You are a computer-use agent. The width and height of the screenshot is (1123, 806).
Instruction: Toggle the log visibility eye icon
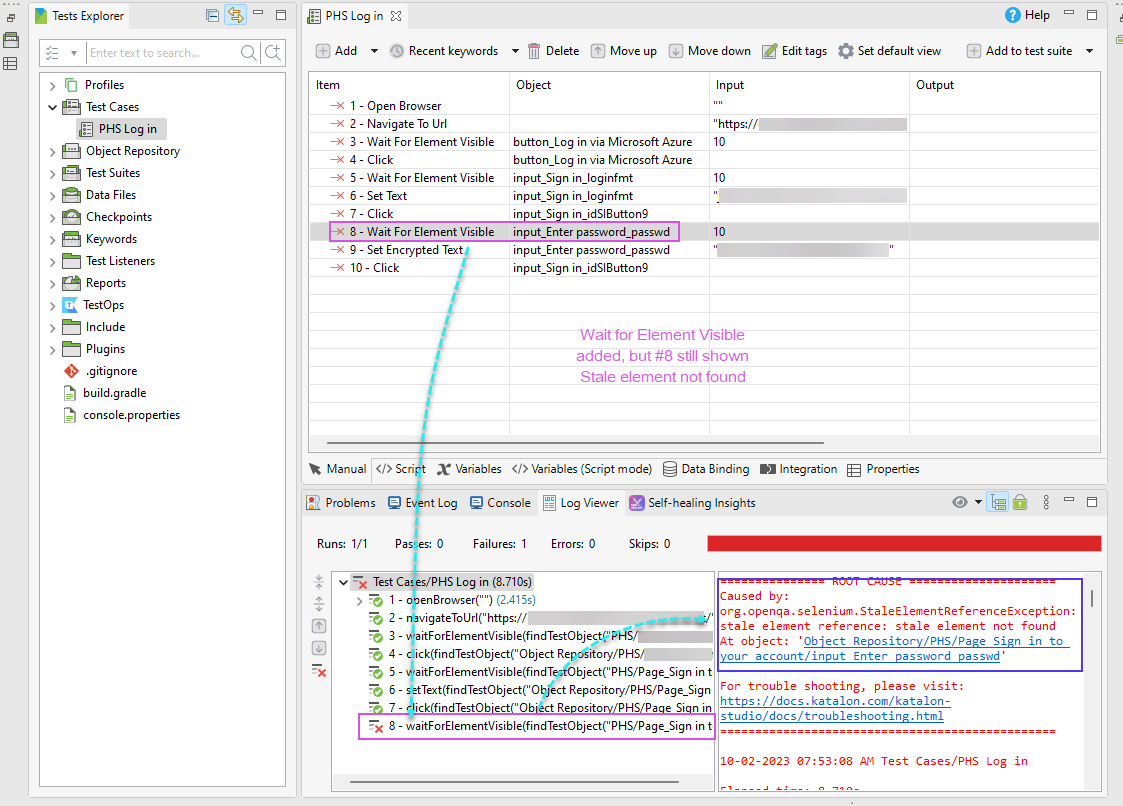click(x=960, y=502)
